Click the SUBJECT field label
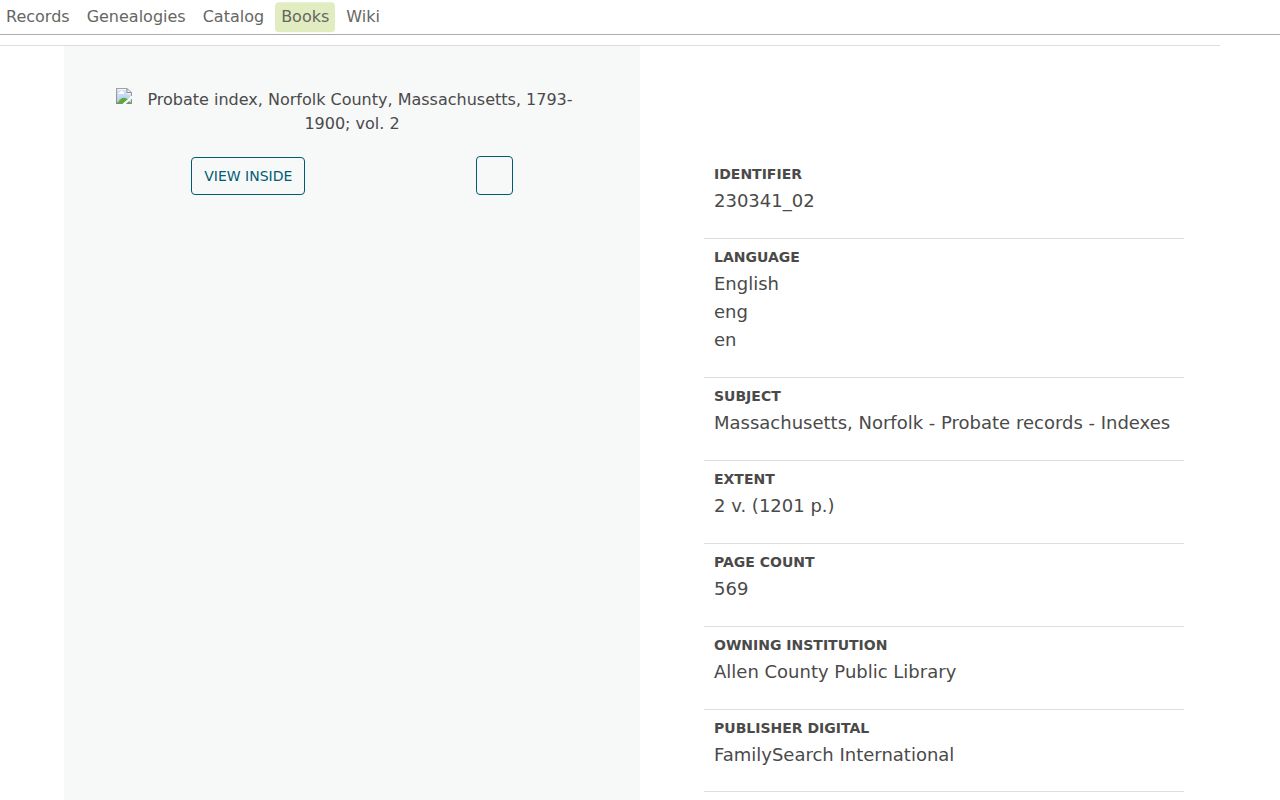 pos(747,396)
